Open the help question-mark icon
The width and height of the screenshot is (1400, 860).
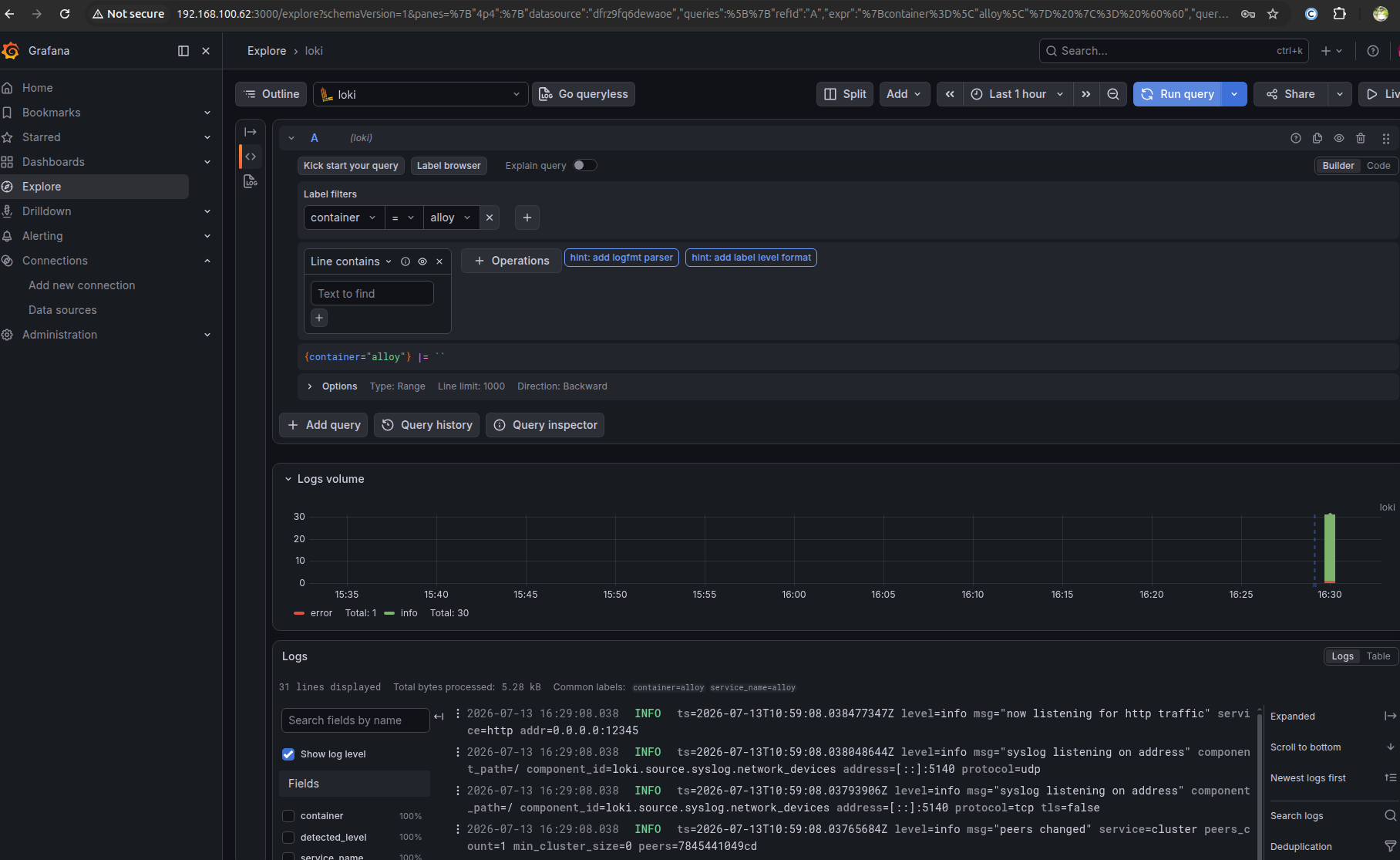coord(1373,51)
